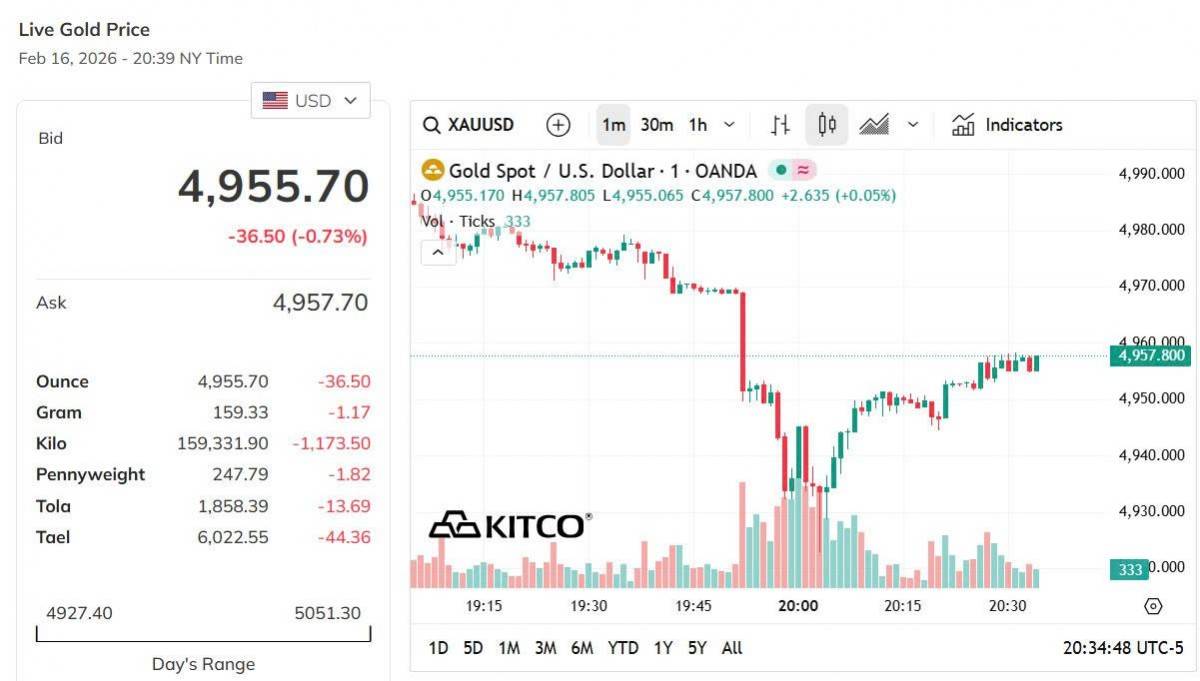This screenshot has width=1200, height=681.
Task: Switch to the 30m interval
Action: point(657,125)
